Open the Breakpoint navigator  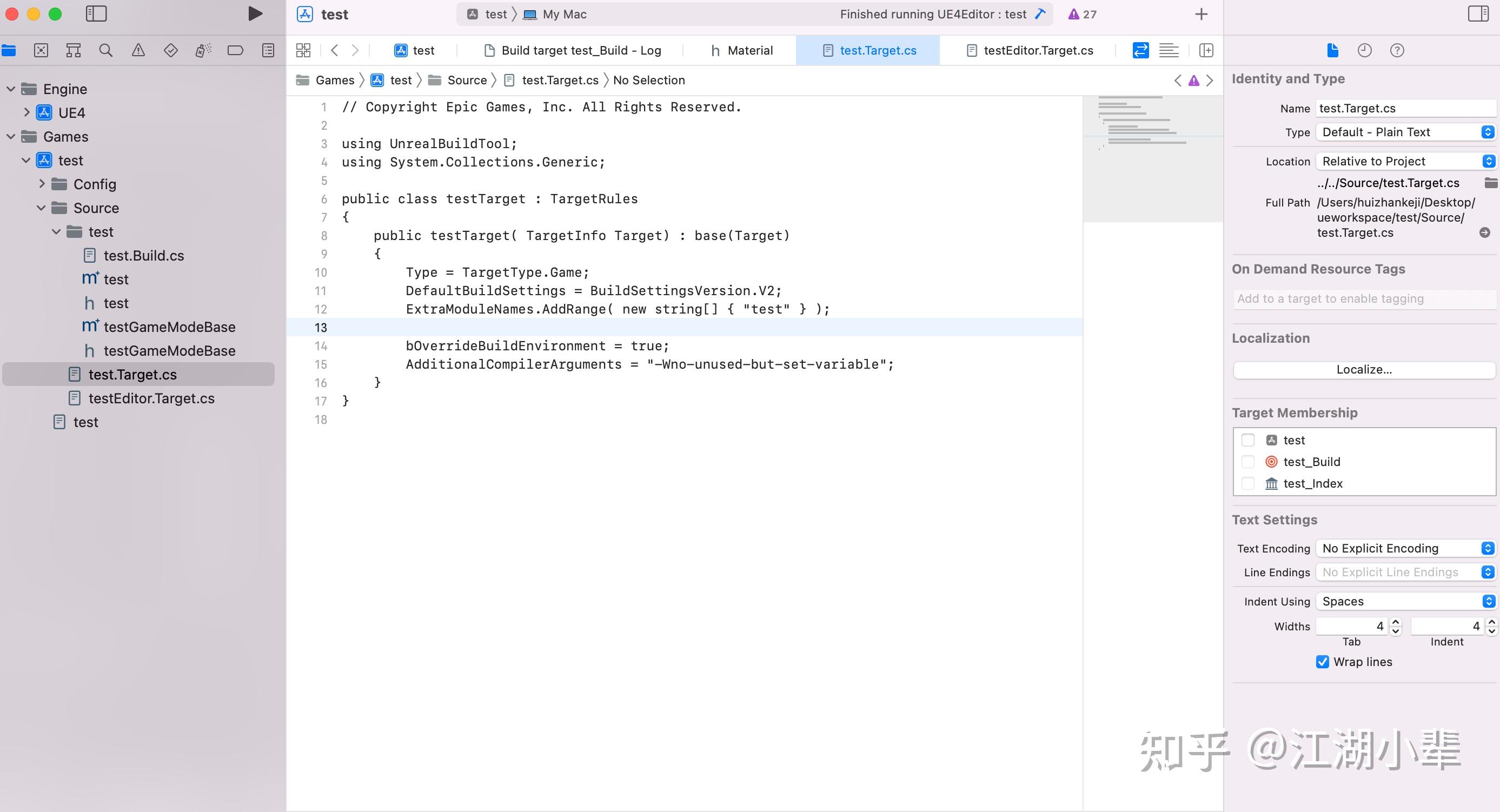[x=235, y=51]
